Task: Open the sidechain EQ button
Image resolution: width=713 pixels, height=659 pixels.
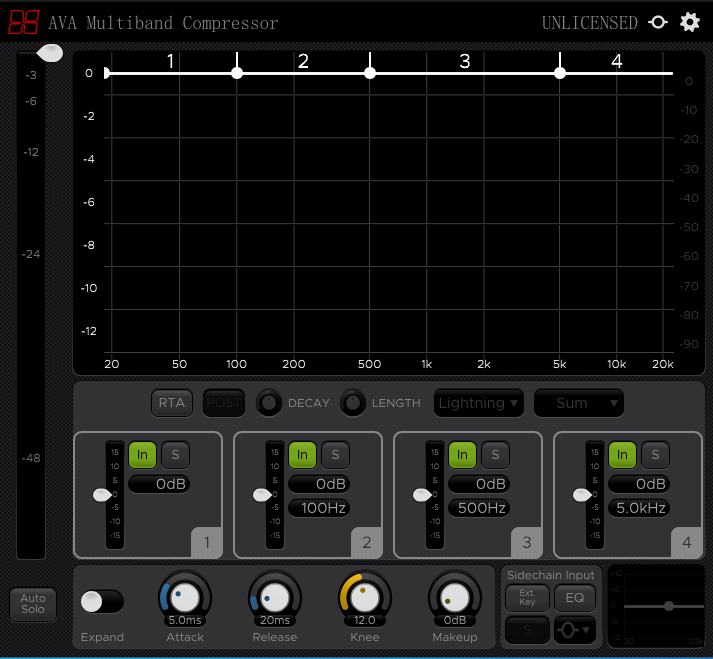Action: tap(575, 598)
